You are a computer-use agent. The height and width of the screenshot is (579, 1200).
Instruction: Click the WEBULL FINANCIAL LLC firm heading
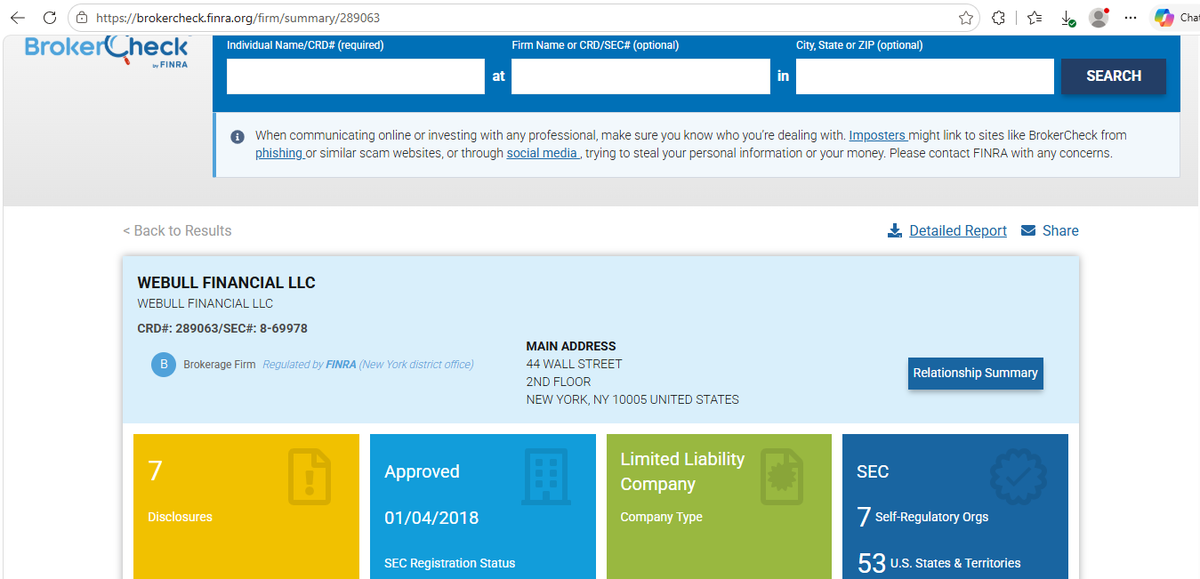click(226, 283)
